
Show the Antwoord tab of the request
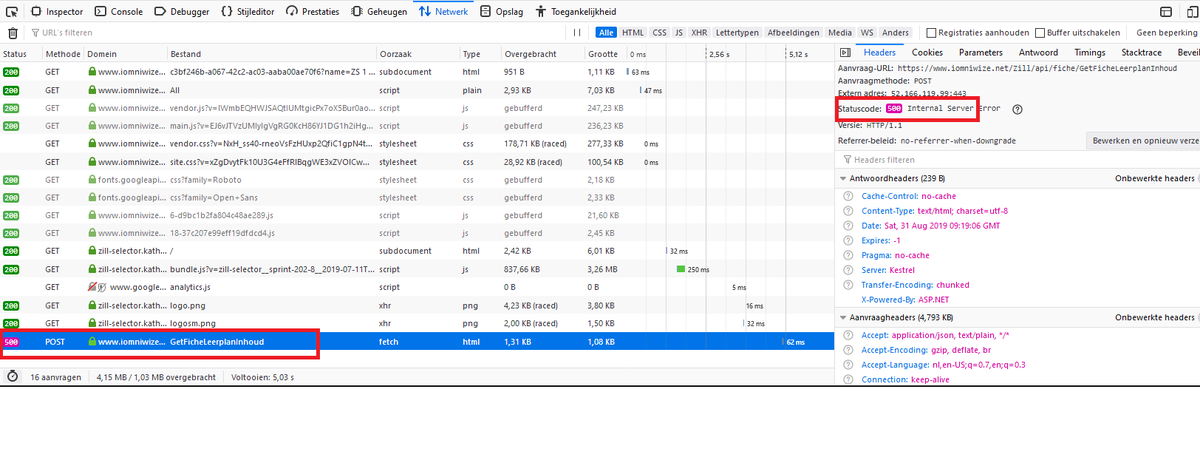tap(1038, 52)
